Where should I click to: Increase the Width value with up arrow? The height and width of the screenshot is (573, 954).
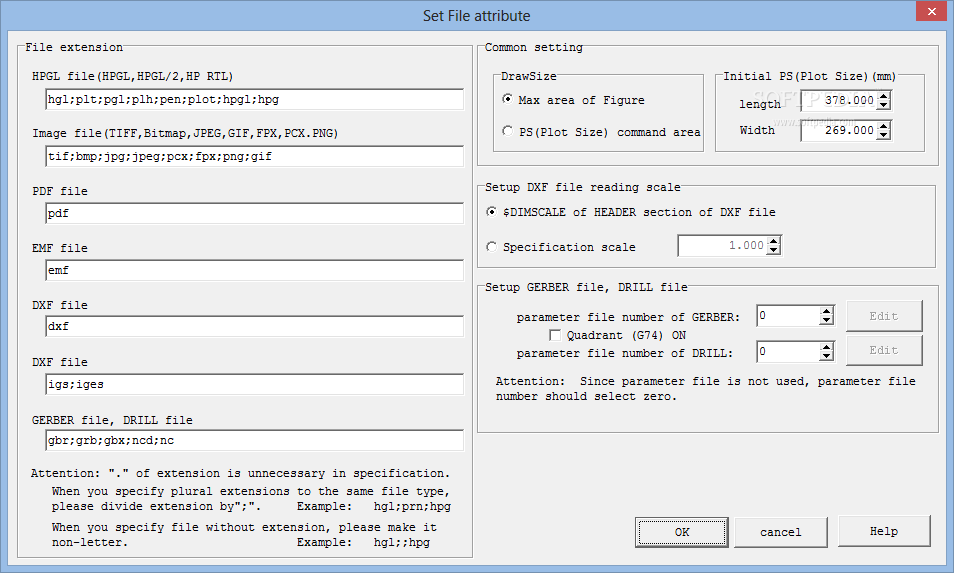(883, 125)
